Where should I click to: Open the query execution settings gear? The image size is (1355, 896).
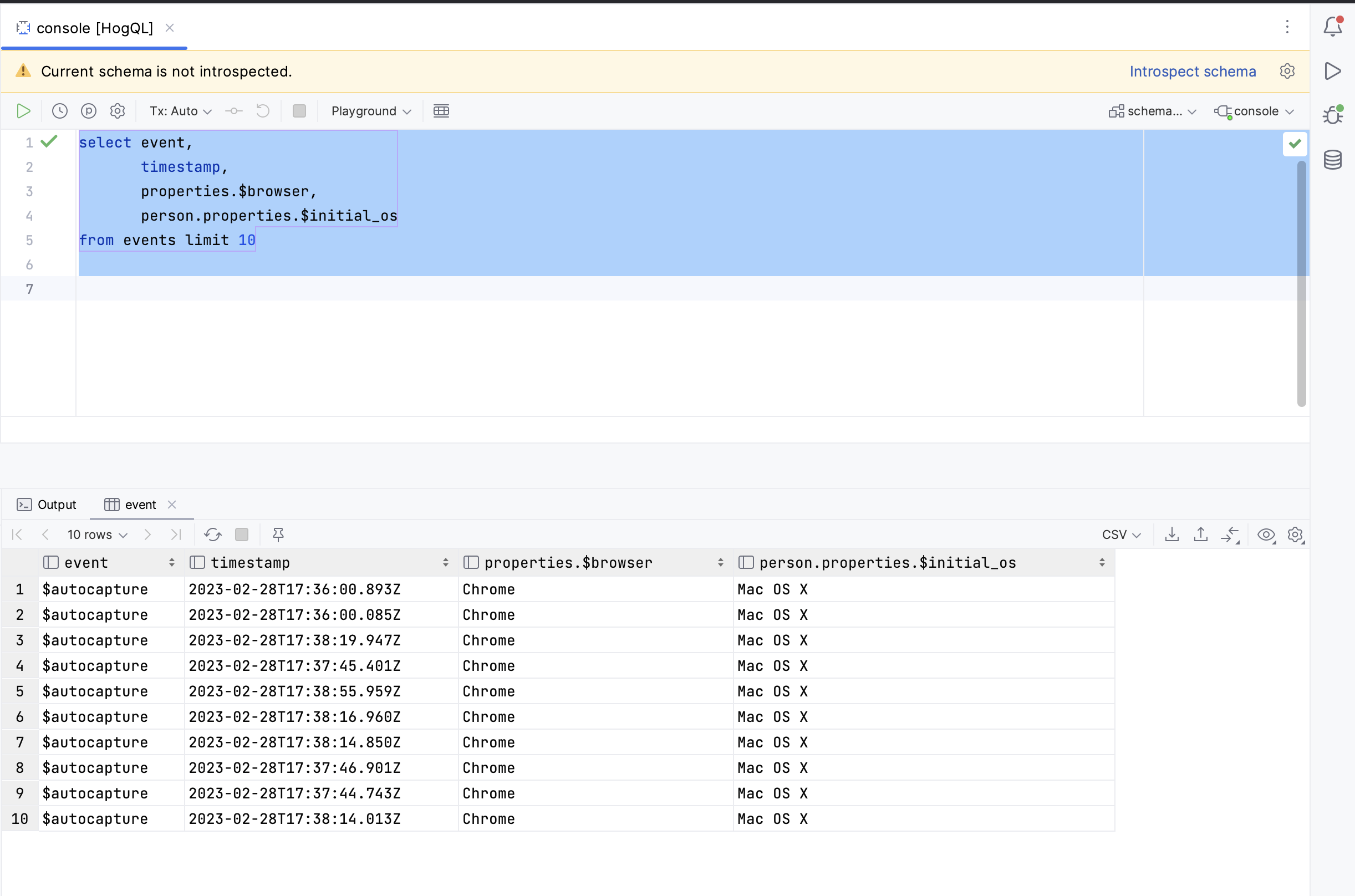[118, 111]
